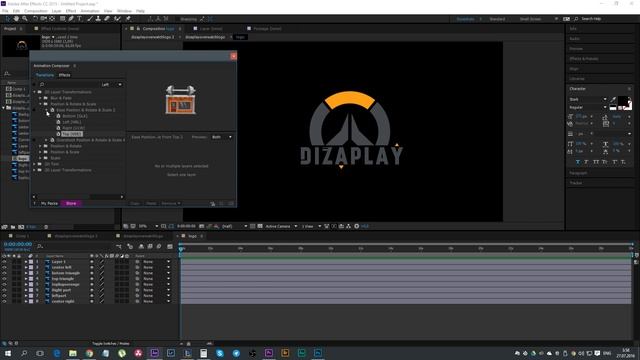Open Windows Start menu
The width and height of the screenshot is (640, 360).
point(7,353)
